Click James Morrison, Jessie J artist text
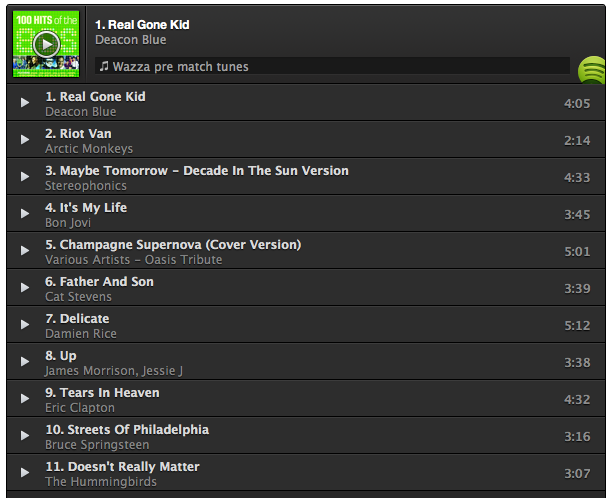The width and height of the screenshot is (613, 498). click(114, 371)
